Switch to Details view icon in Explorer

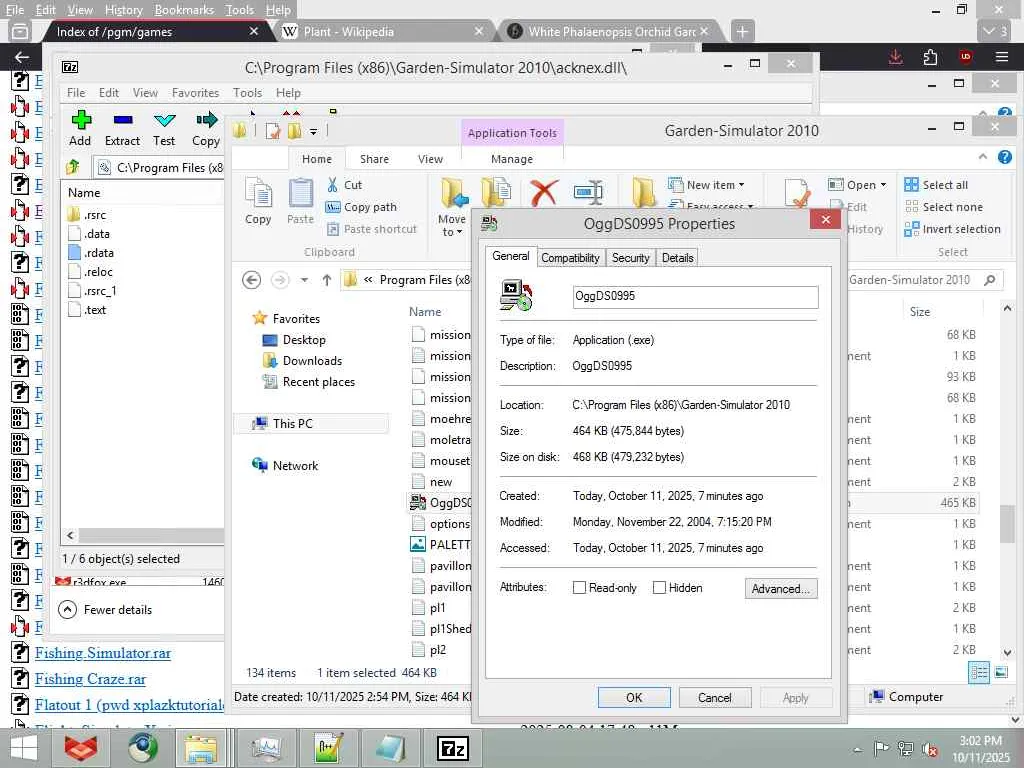point(979,672)
